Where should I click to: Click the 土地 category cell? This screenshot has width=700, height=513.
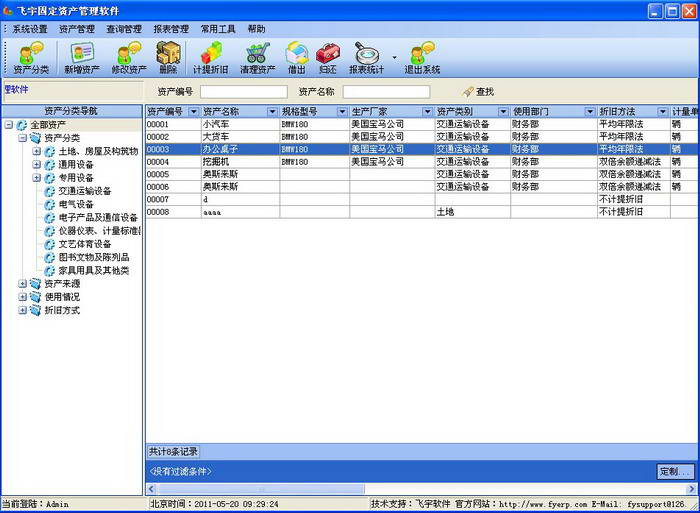pos(473,212)
